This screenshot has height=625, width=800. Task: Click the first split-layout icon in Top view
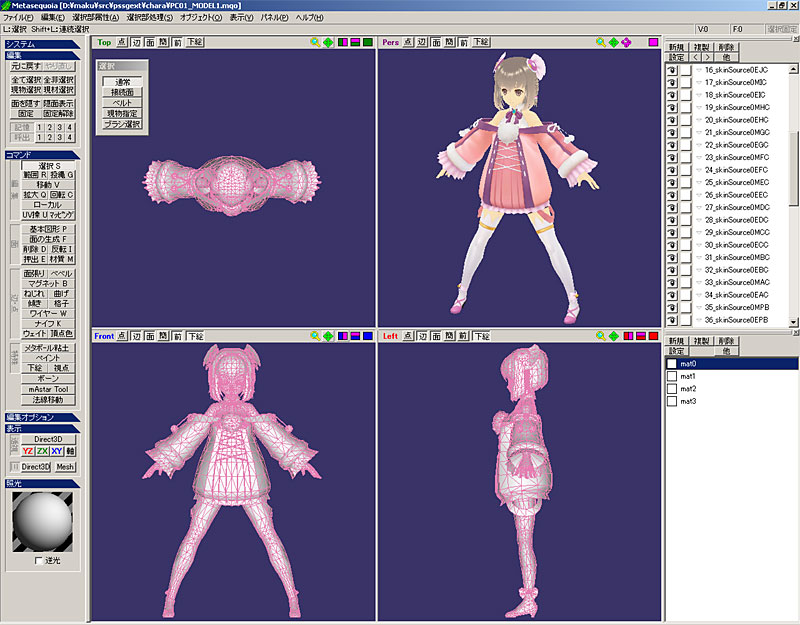[x=343, y=43]
